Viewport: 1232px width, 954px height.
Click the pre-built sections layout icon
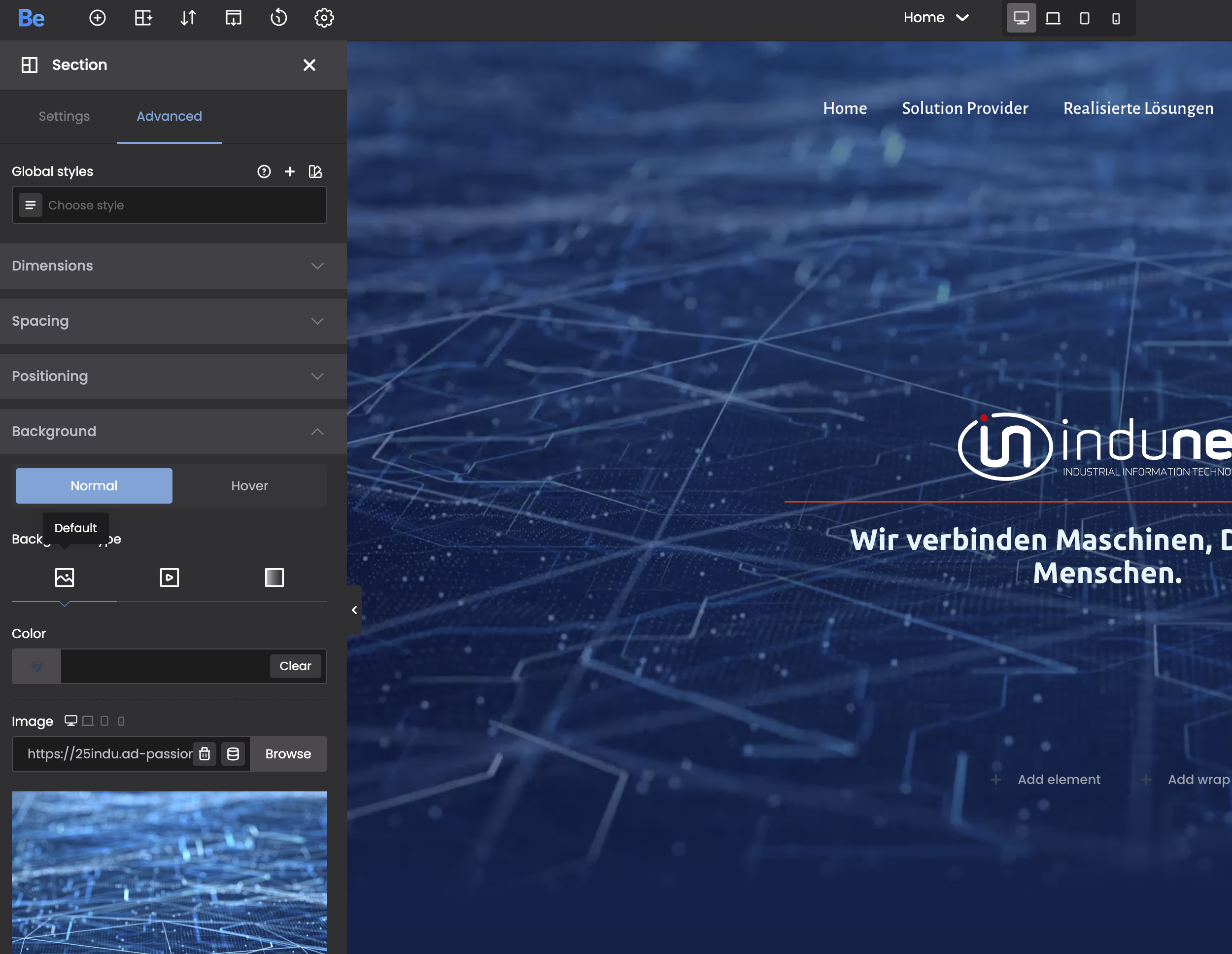point(143,18)
